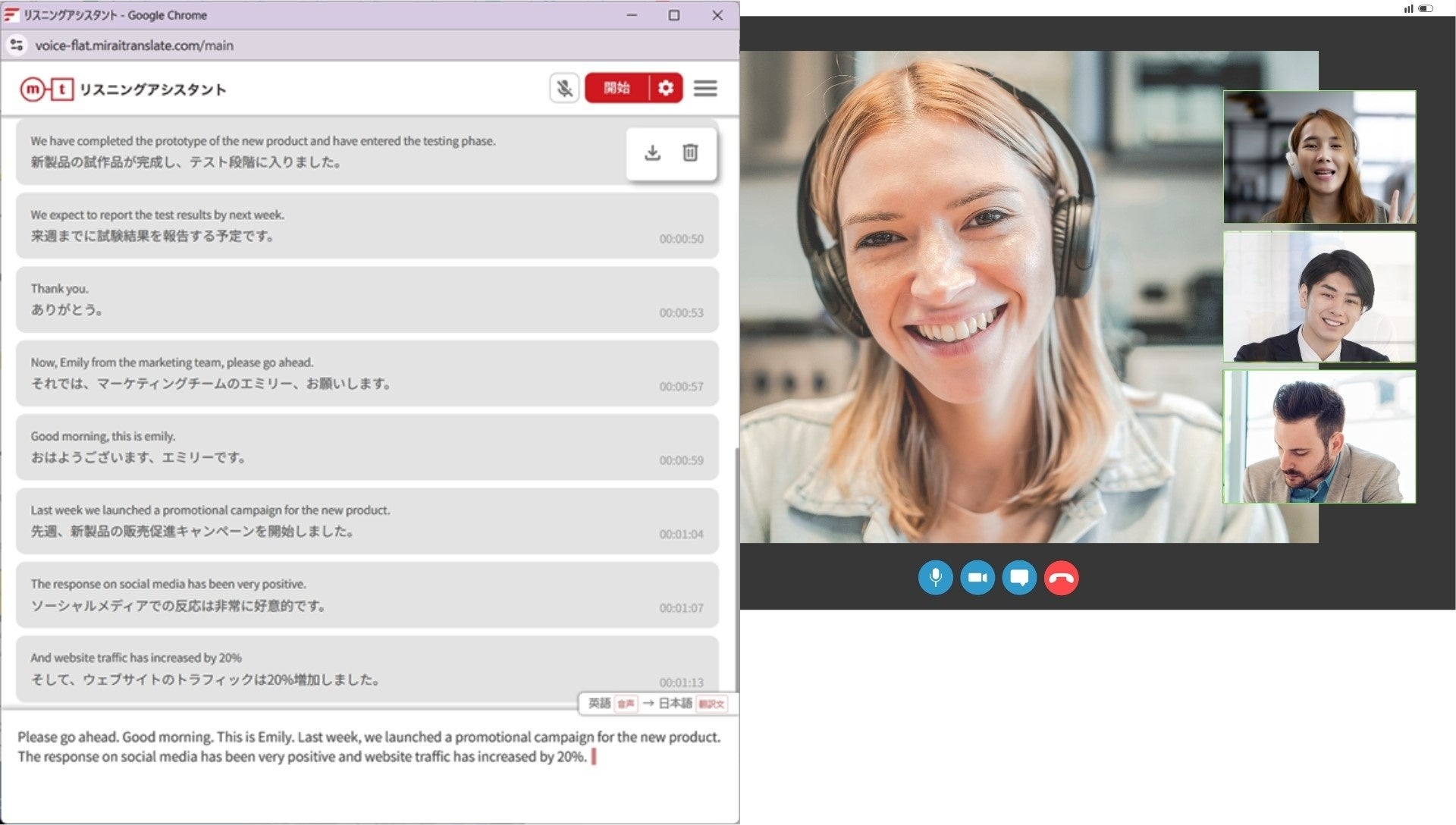Click the site info icon in the address bar

pos(17,45)
